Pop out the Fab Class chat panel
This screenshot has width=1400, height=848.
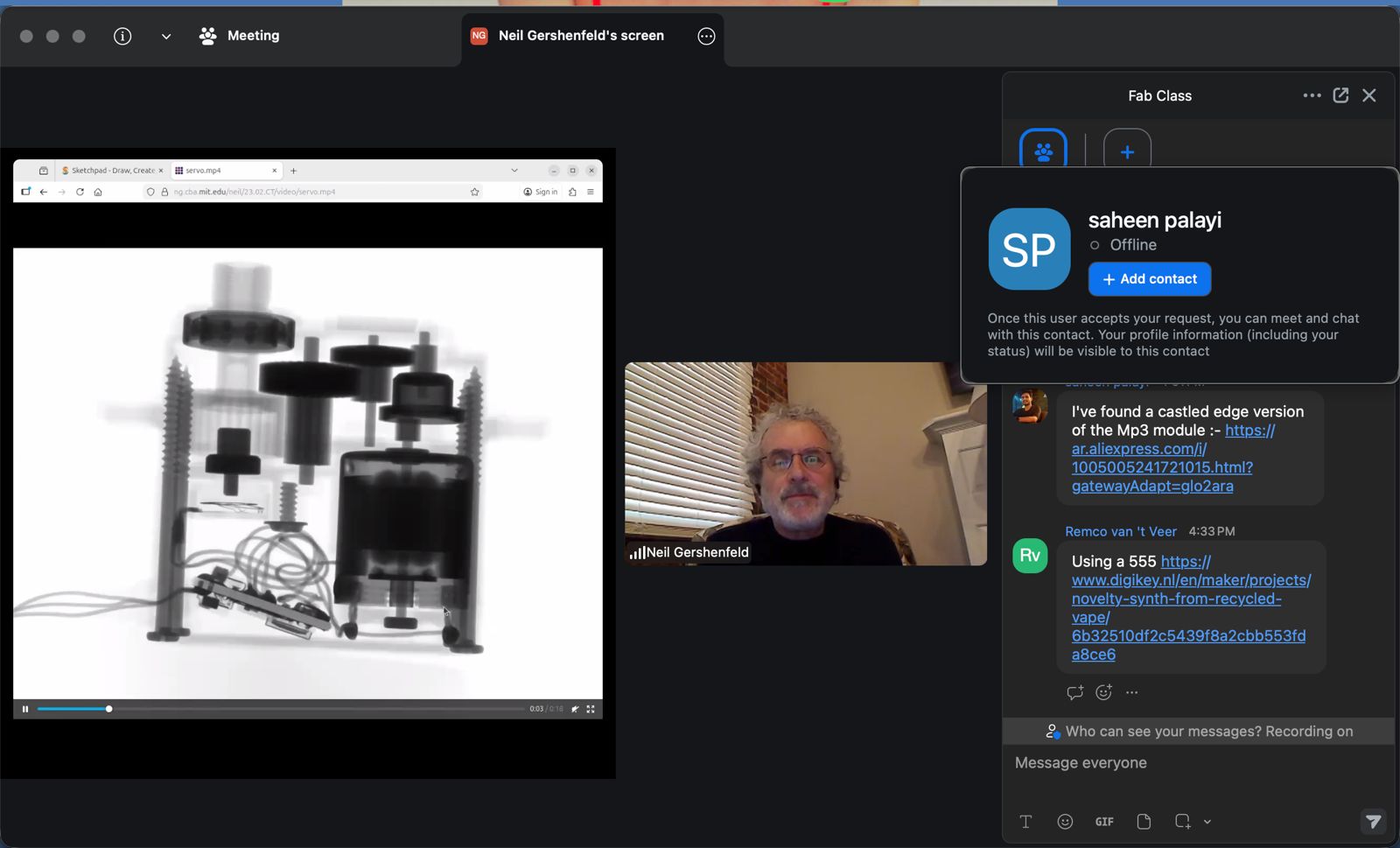tap(1340, 95)
